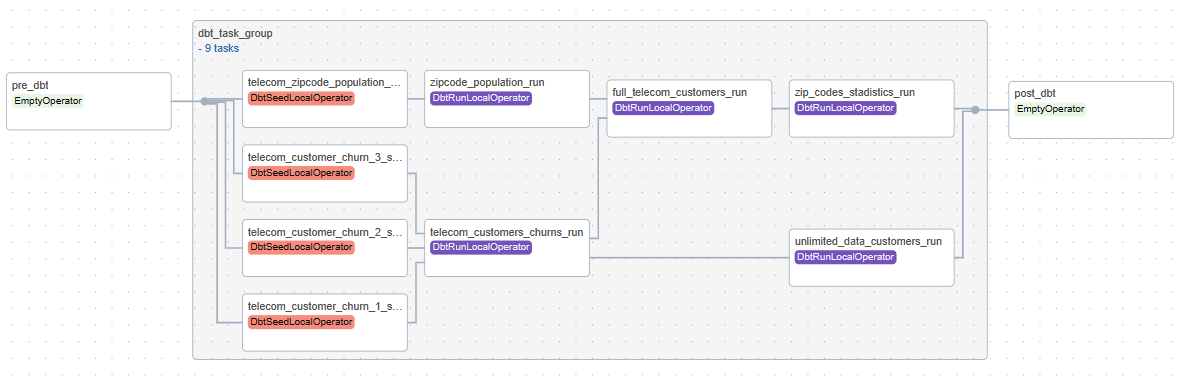Select the zip_codes_stadistics_run task
The width and height of the screenshot is (1177, 378).
(x=871, y=109)
